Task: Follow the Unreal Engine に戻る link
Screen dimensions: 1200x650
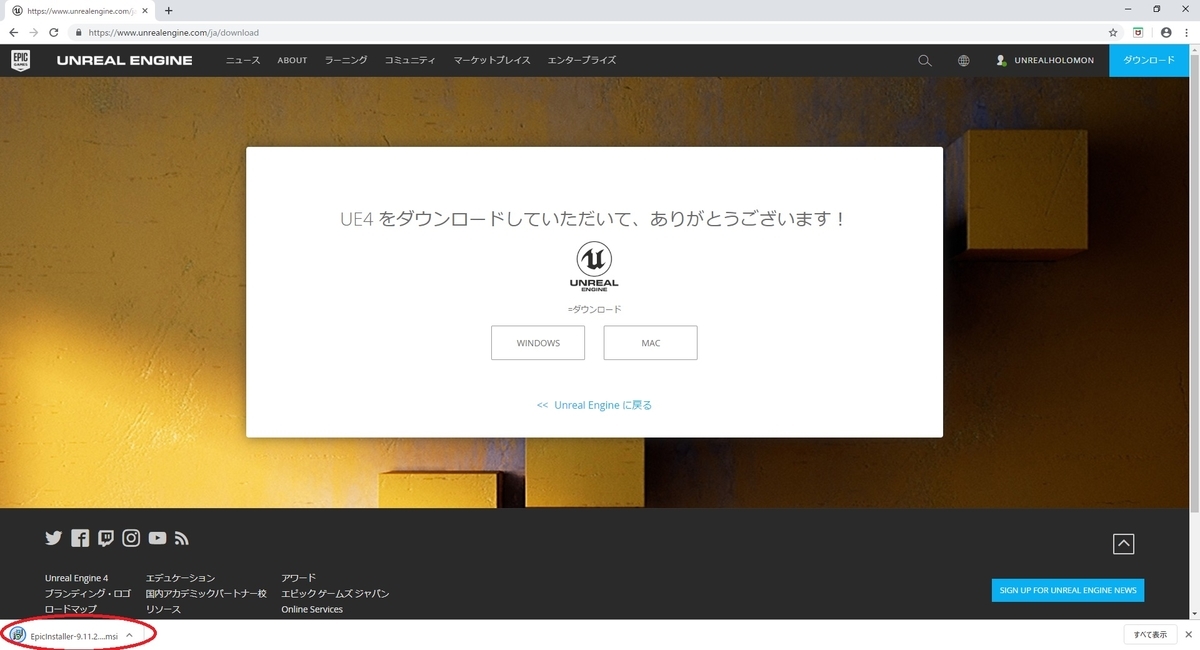Action: coord(594,404)
